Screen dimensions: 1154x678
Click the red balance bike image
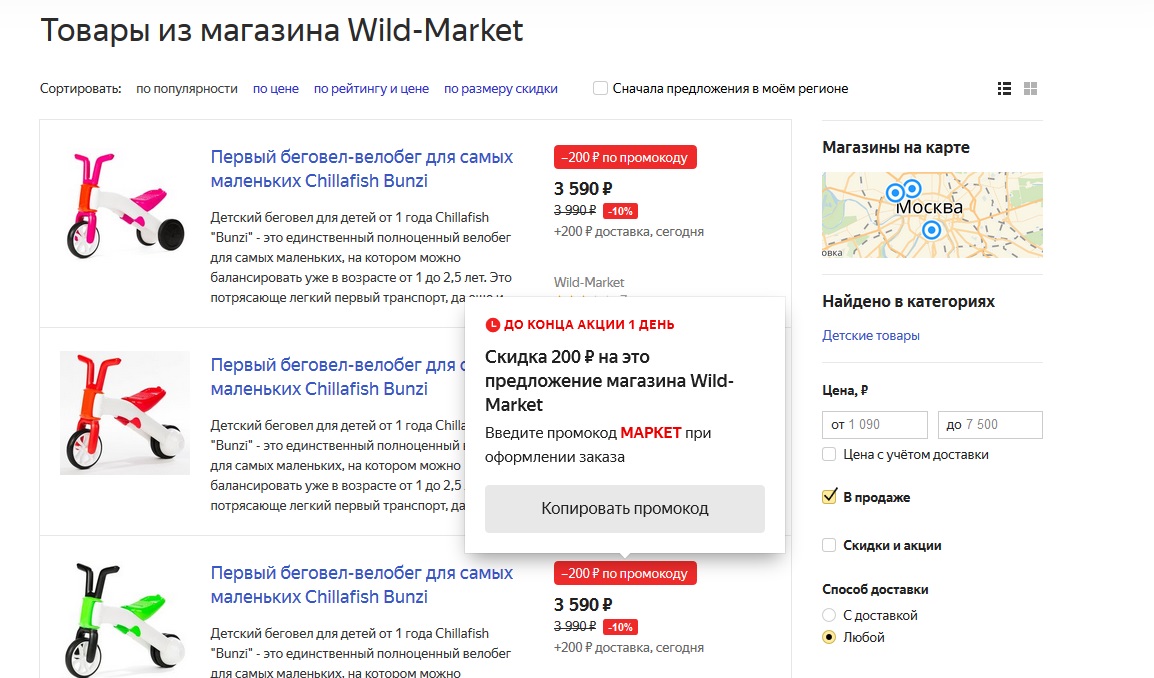[125, 413]
